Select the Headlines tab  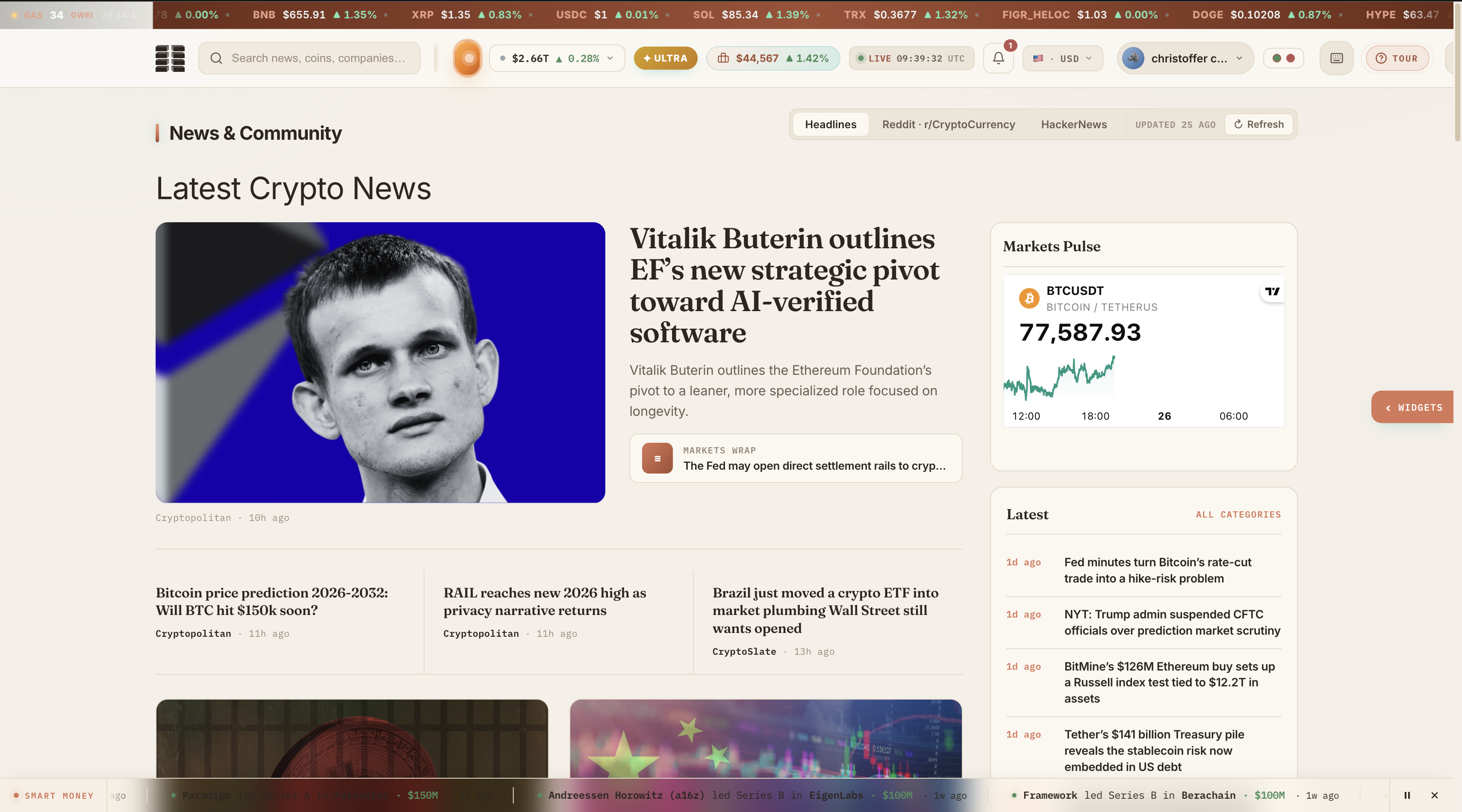tap(830, 124)
